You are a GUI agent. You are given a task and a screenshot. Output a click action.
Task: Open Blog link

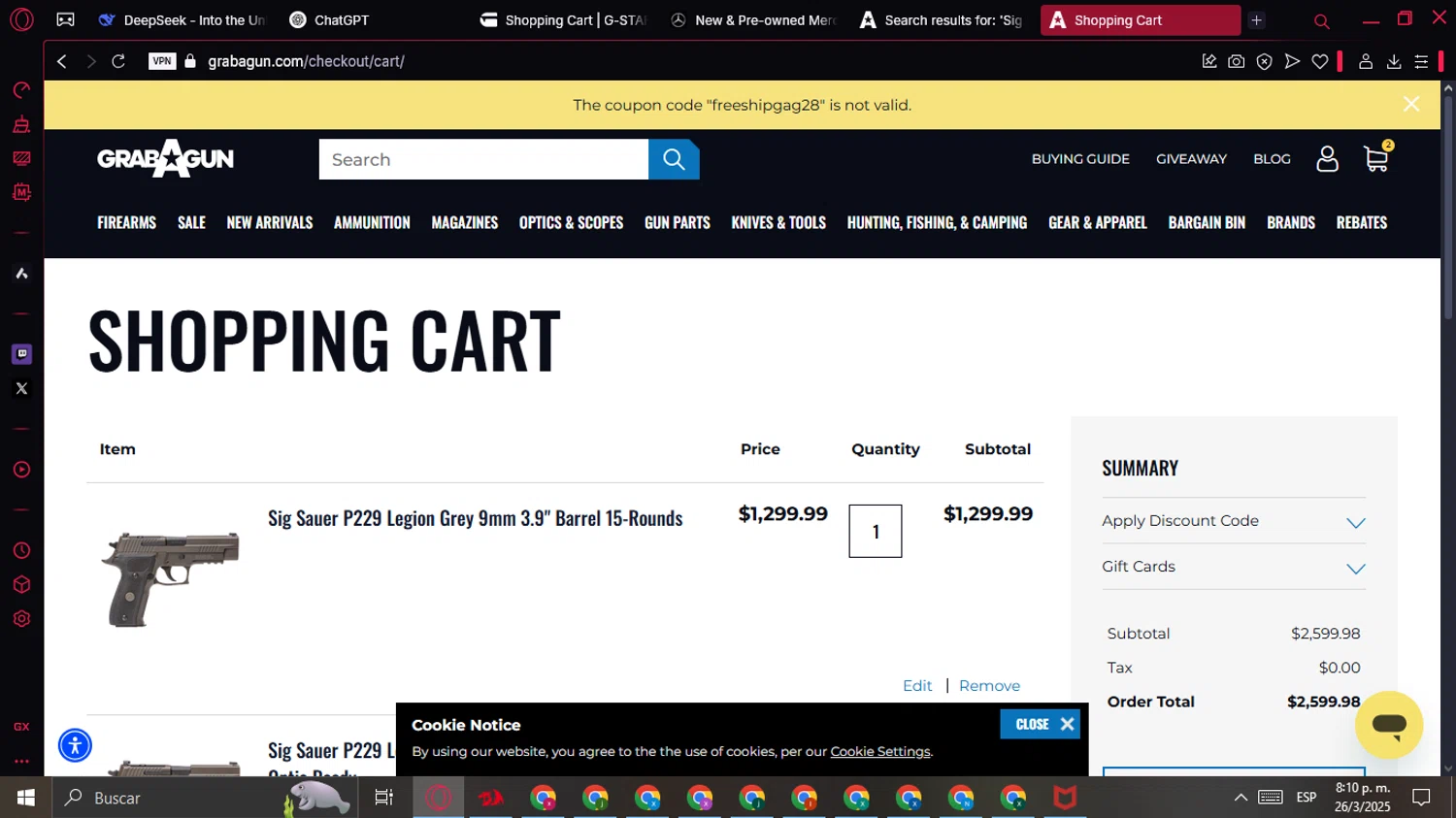(1272, 159)
